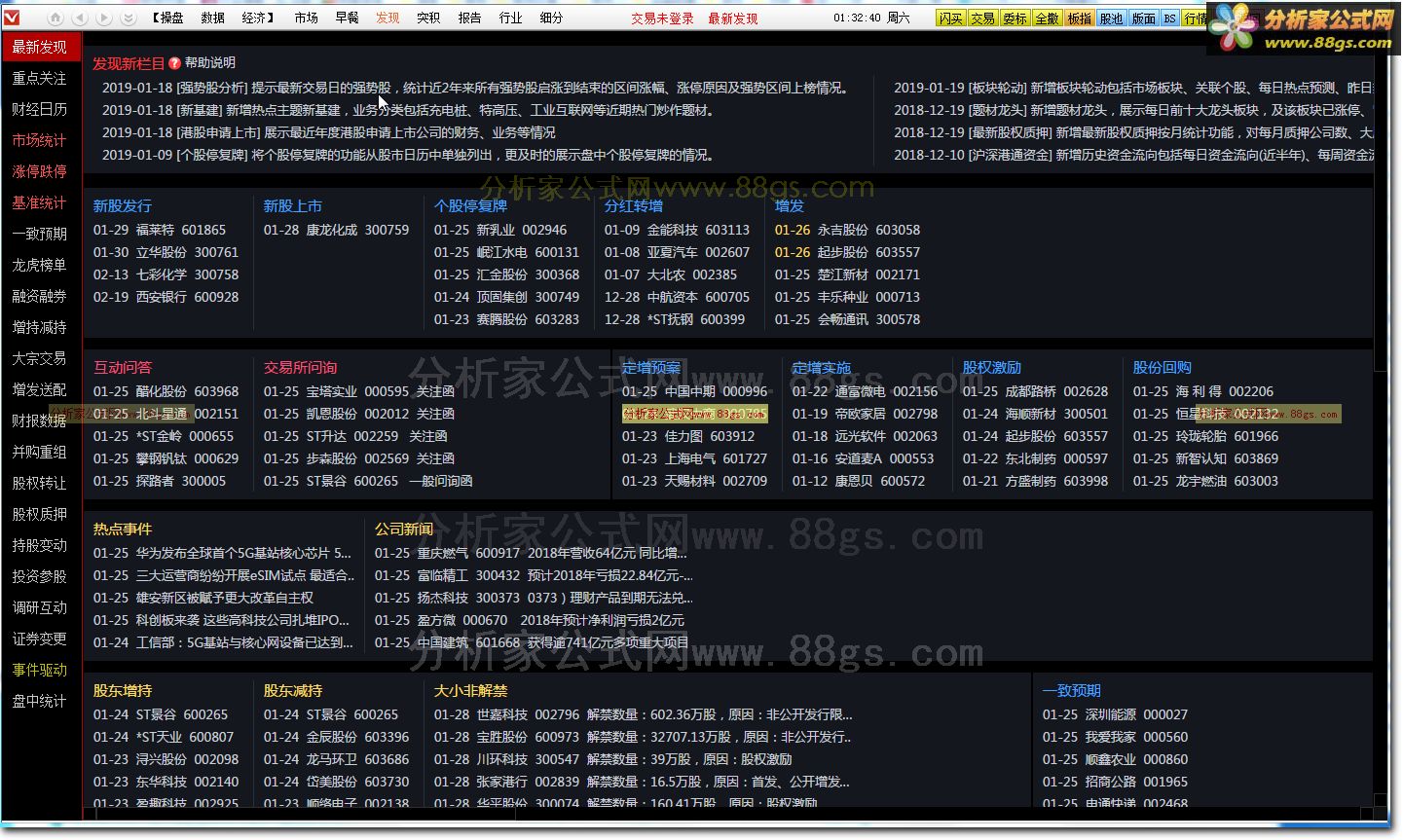Screen dimensions: 1403x840
Task: Open the 股权激励 section heading
Action: (992, 368)
